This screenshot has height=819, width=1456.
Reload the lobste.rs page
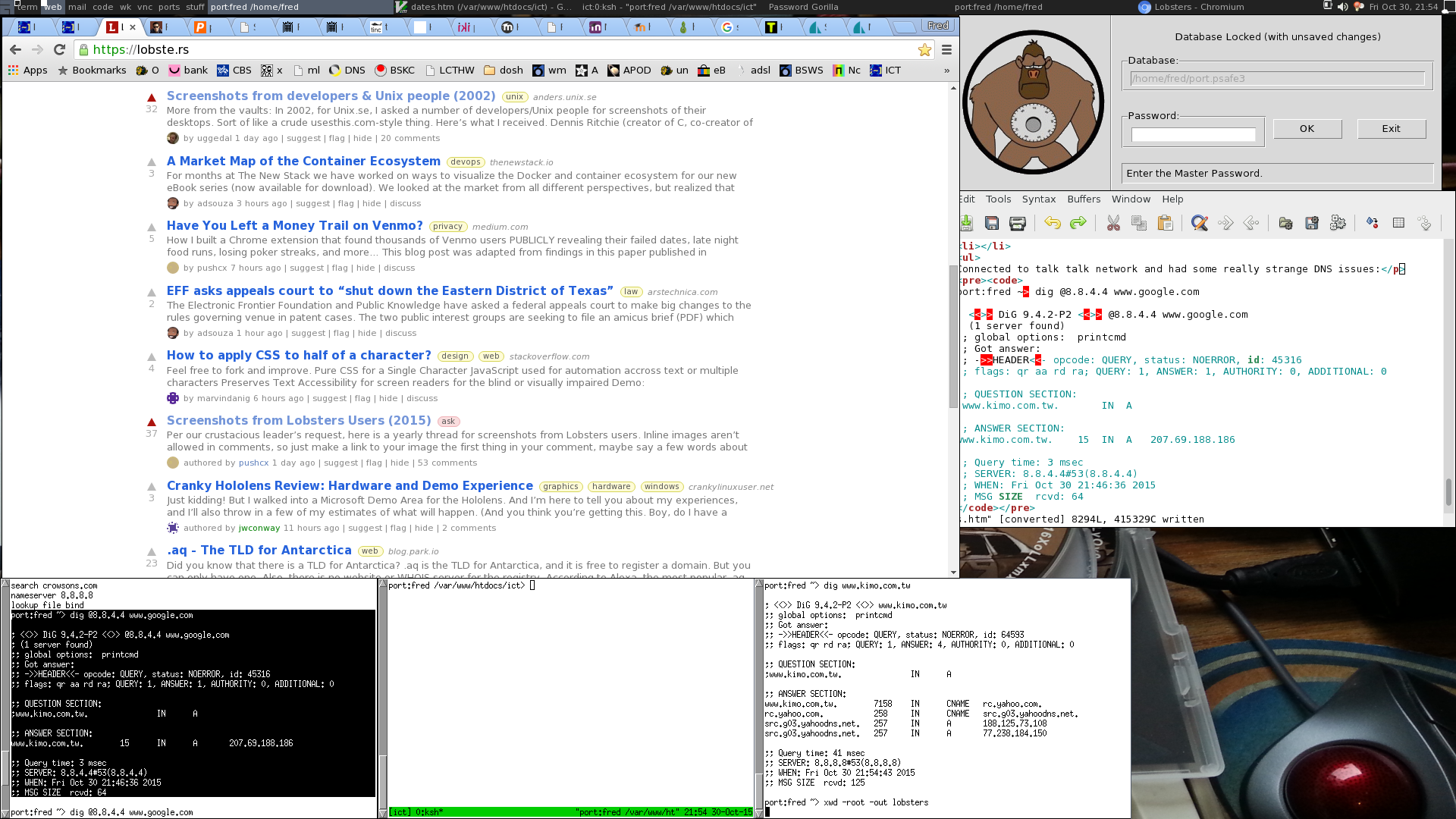(60, 49)
